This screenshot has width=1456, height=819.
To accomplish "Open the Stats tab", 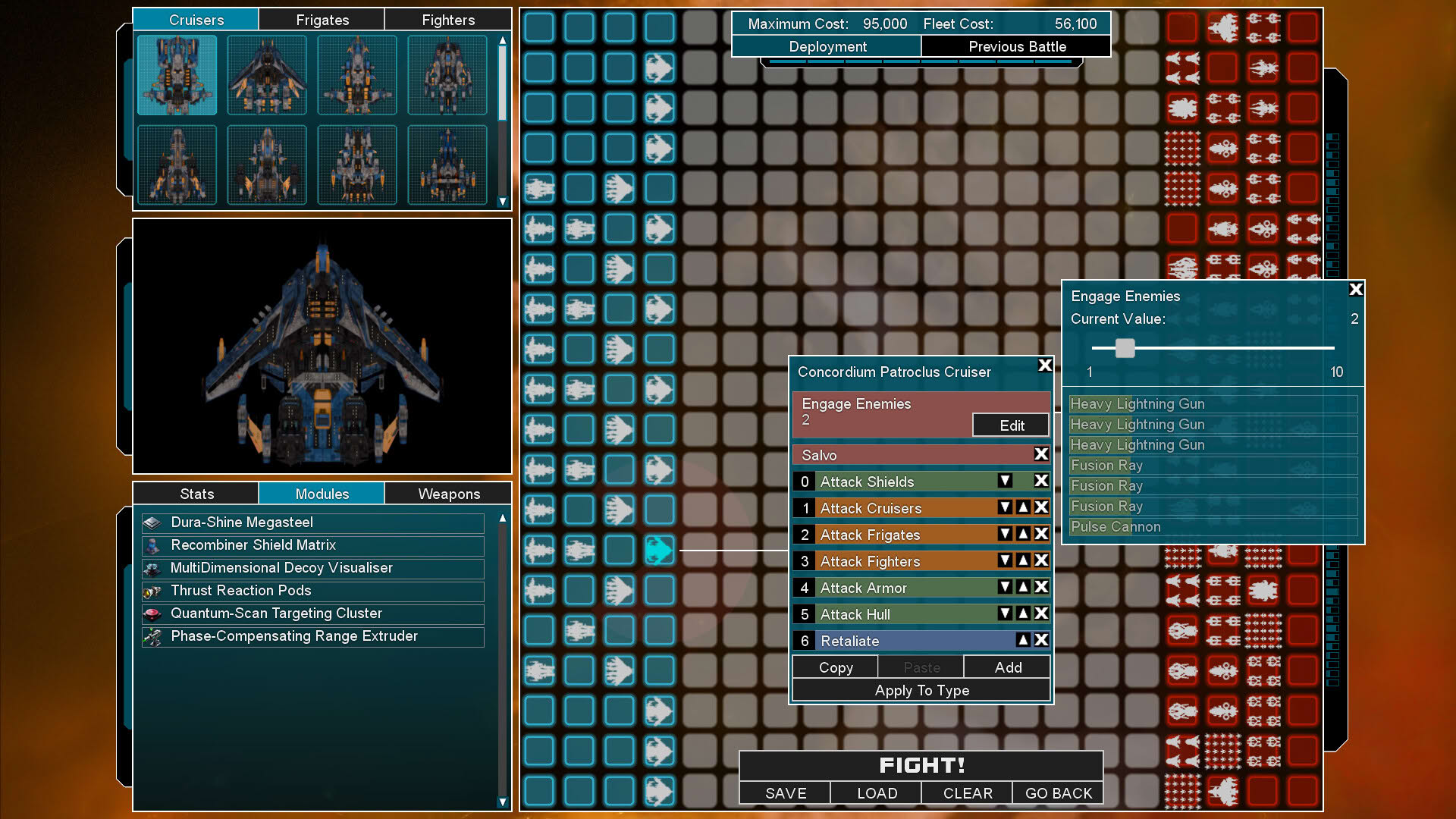I will [x=196, y=494].
